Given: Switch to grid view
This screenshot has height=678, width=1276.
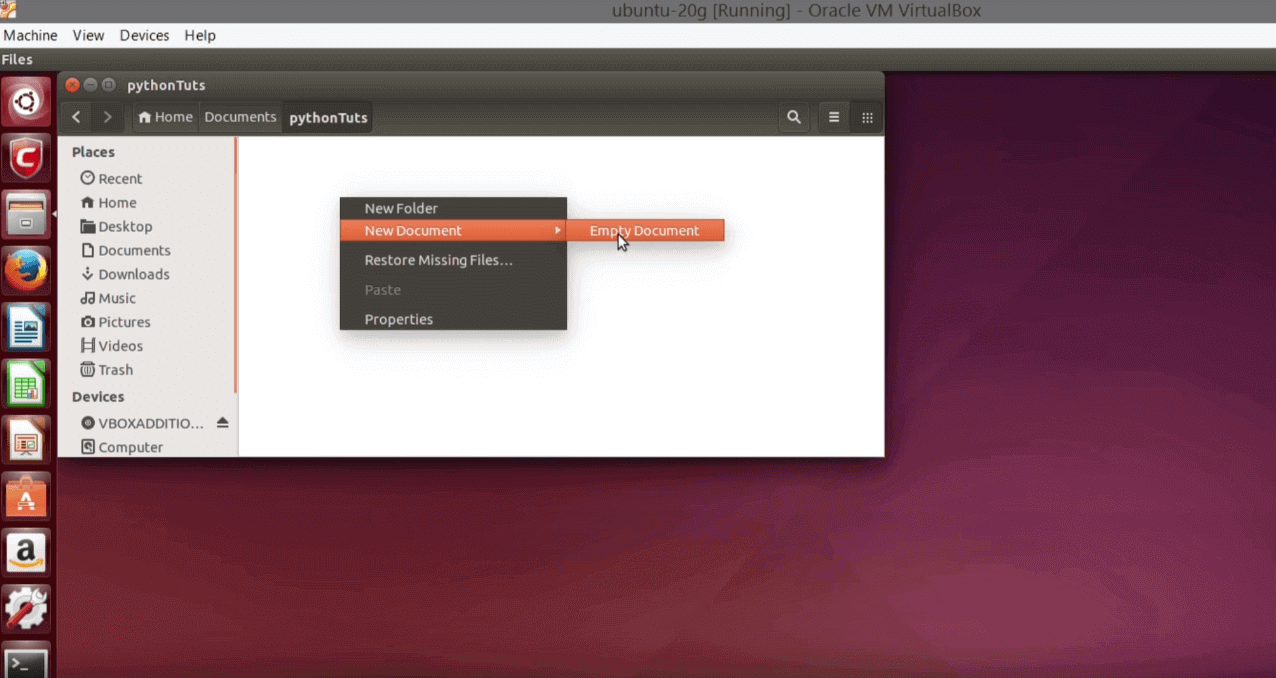Looking at the screenshot, I should click(x=866, y=117).
